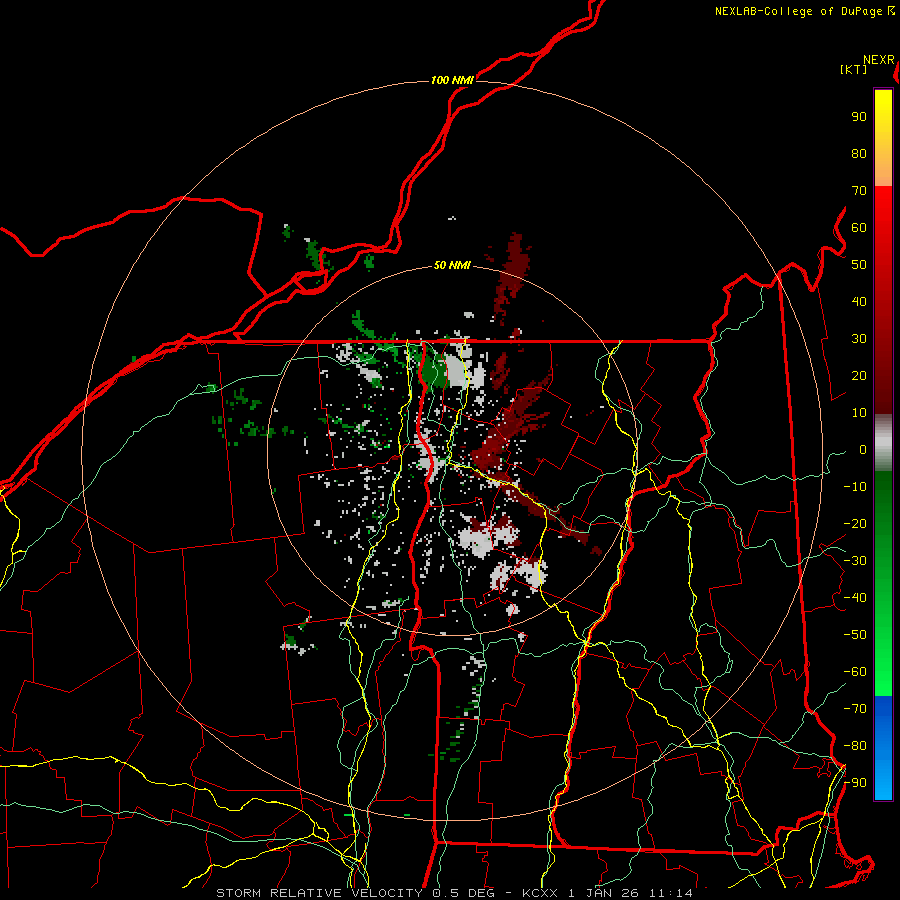Image resolution: width=900 pixels, height=900 pixels.
Task: Click the gray zero-velocity band of color bar
Action: (883, 443)
